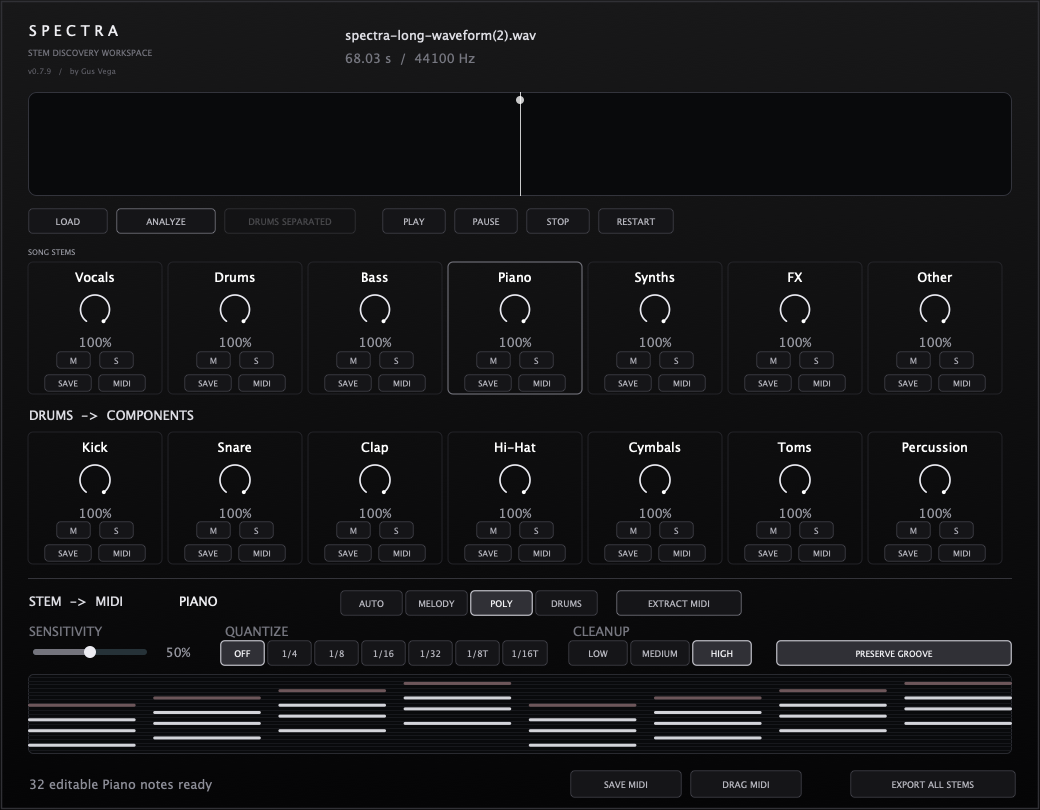Select the Synths stem card title
The height and width of the screenshot is (810, 1040).
tap(655, 277)
